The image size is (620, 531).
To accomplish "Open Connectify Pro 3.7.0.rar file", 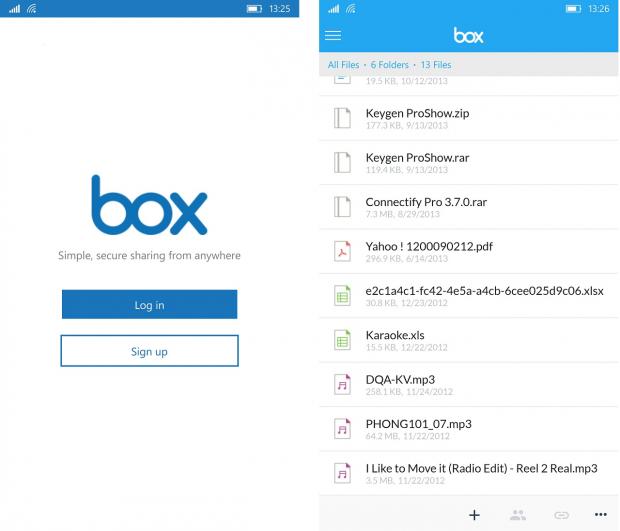I will pos(426,202).
